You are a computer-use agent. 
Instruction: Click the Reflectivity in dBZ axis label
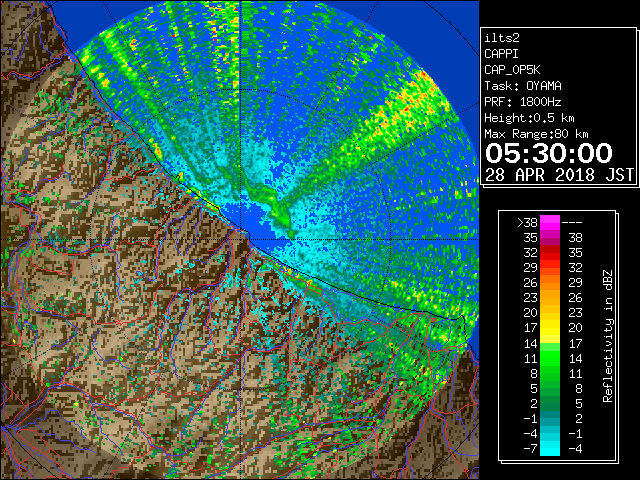click(608, 336)
